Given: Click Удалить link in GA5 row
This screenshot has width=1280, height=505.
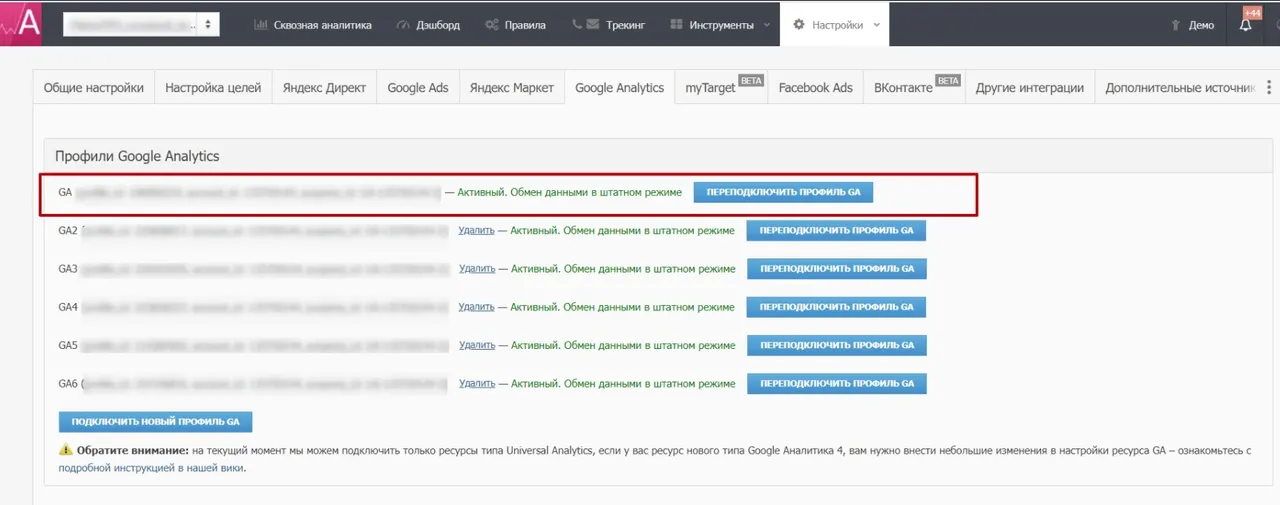Looking at the screenshot, I should [x=477, y=345].
